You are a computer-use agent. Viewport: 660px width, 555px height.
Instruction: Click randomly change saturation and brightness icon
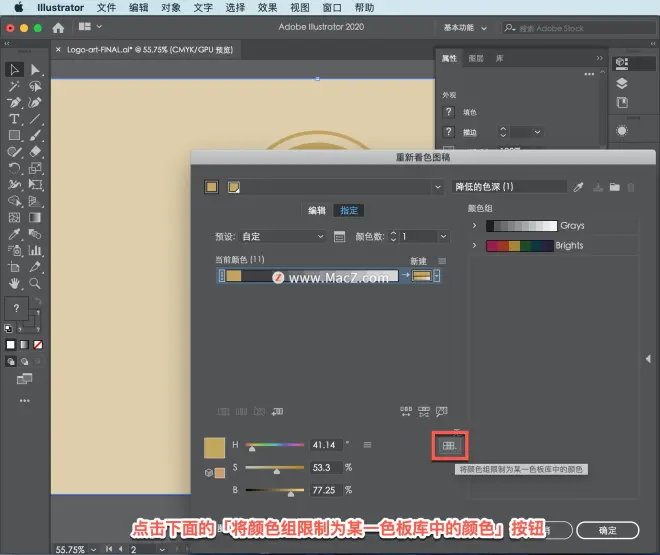pos(424,412)
